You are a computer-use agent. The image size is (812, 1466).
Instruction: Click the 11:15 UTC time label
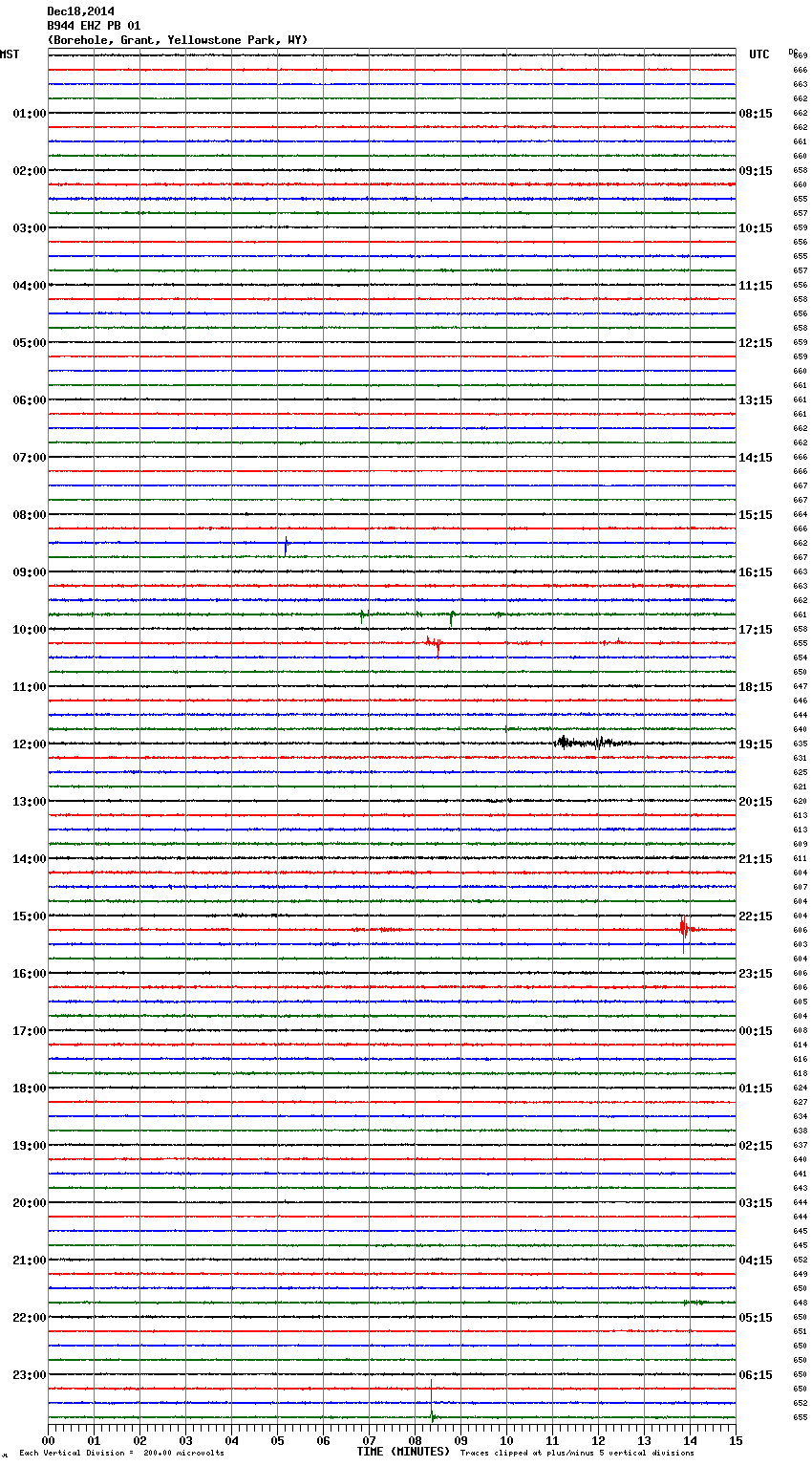coord(756,286)
